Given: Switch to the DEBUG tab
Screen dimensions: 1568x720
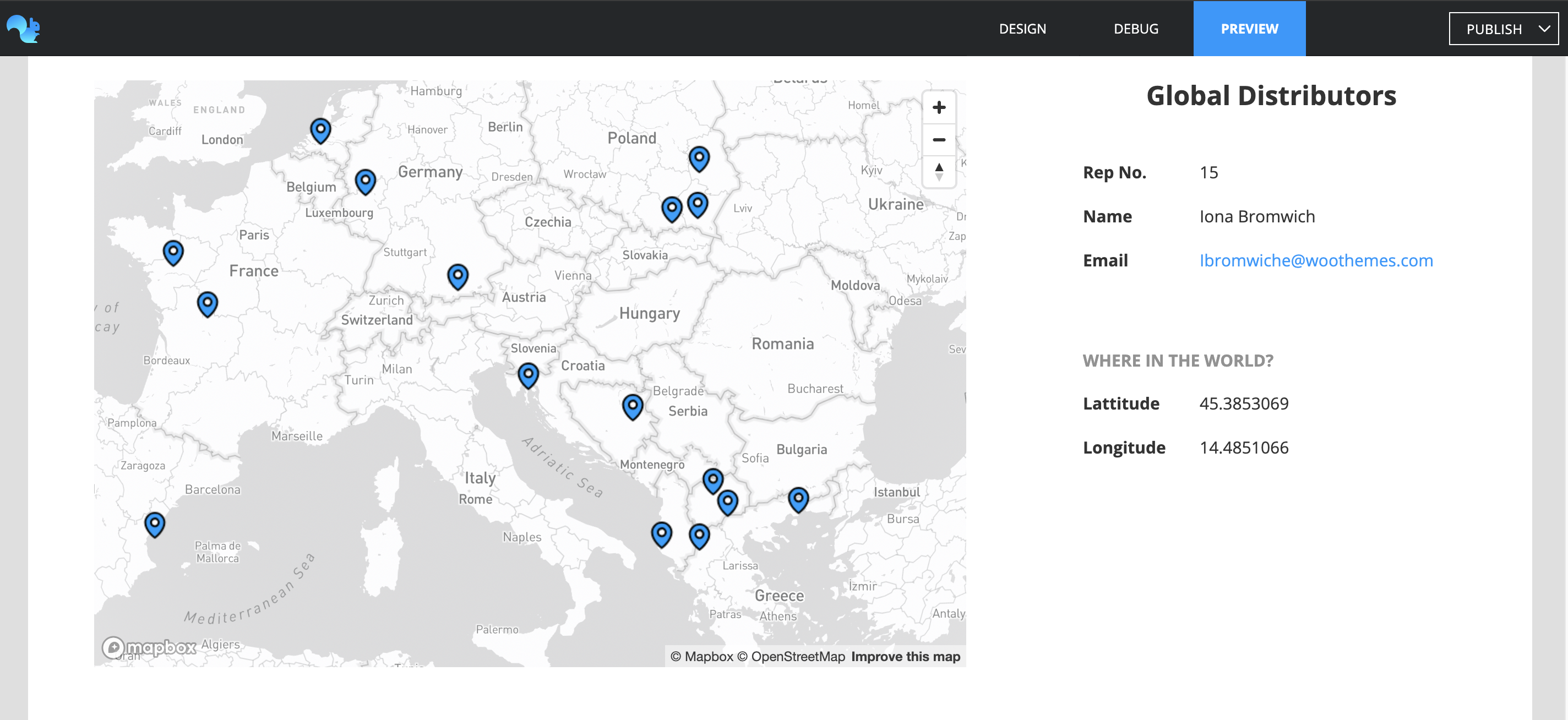Looking at the screenshot, I should point(1136,29).
